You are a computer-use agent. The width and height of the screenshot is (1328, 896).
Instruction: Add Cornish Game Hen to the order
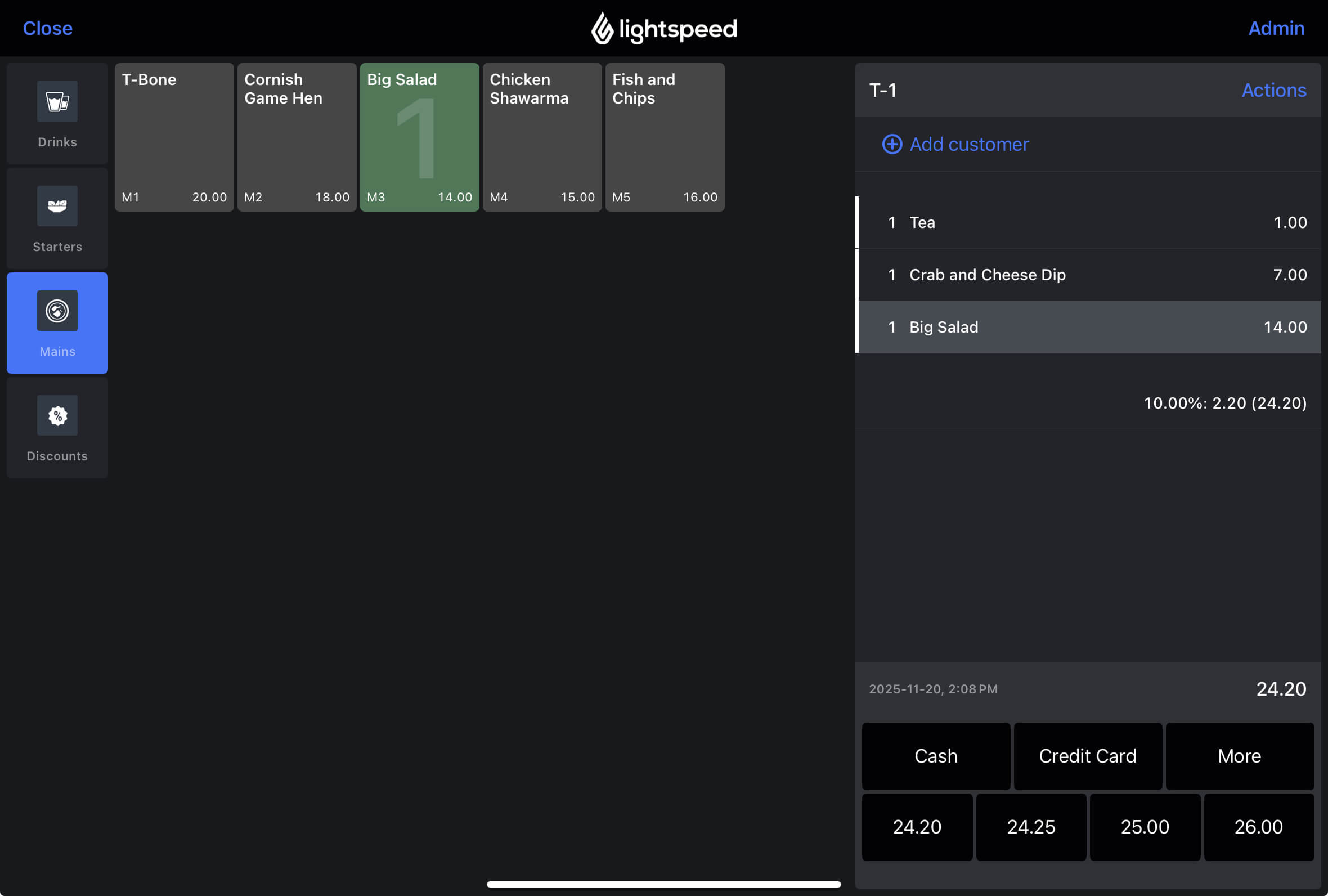297,137
